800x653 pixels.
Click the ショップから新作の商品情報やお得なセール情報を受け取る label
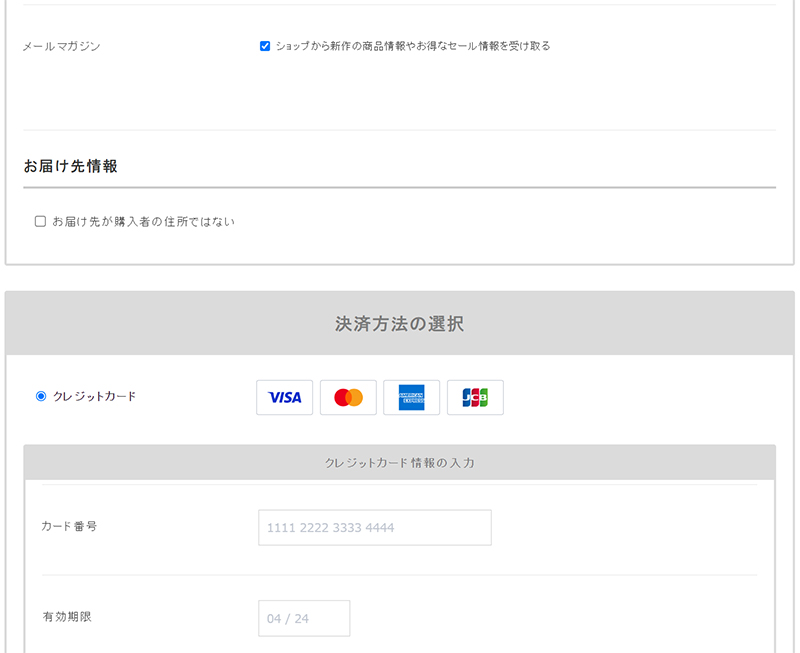point(413,46)
